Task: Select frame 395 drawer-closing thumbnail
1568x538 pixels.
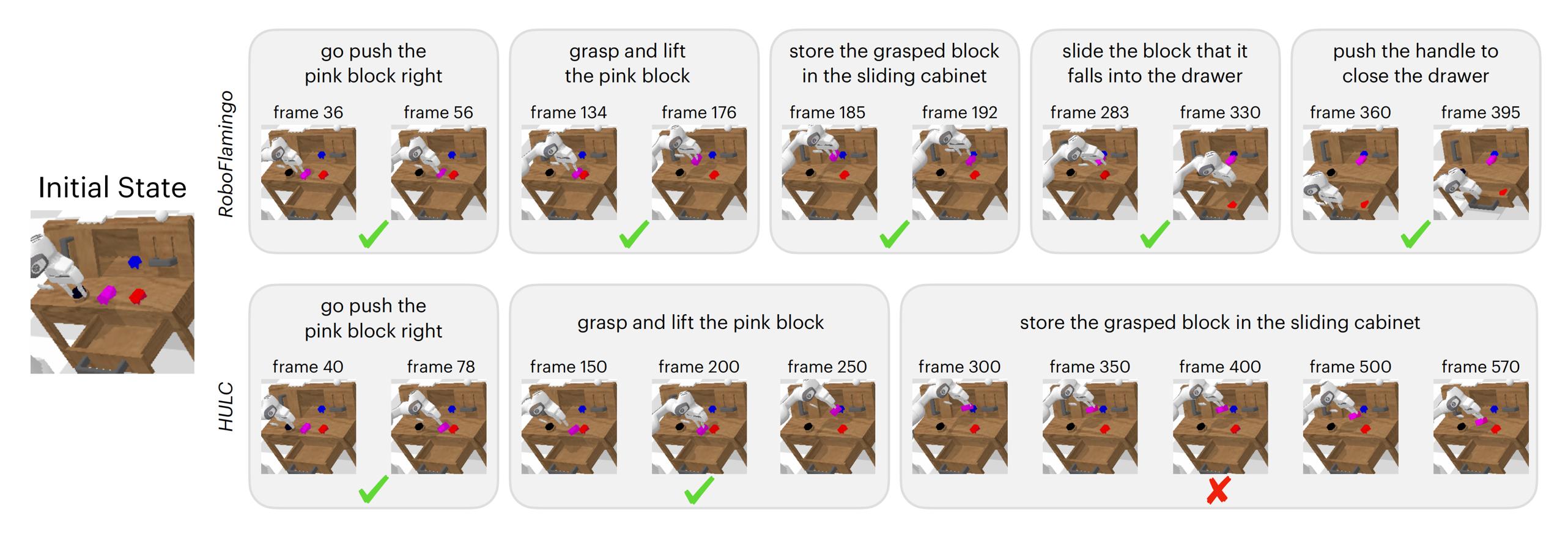Action: [x=1481, y=173]
